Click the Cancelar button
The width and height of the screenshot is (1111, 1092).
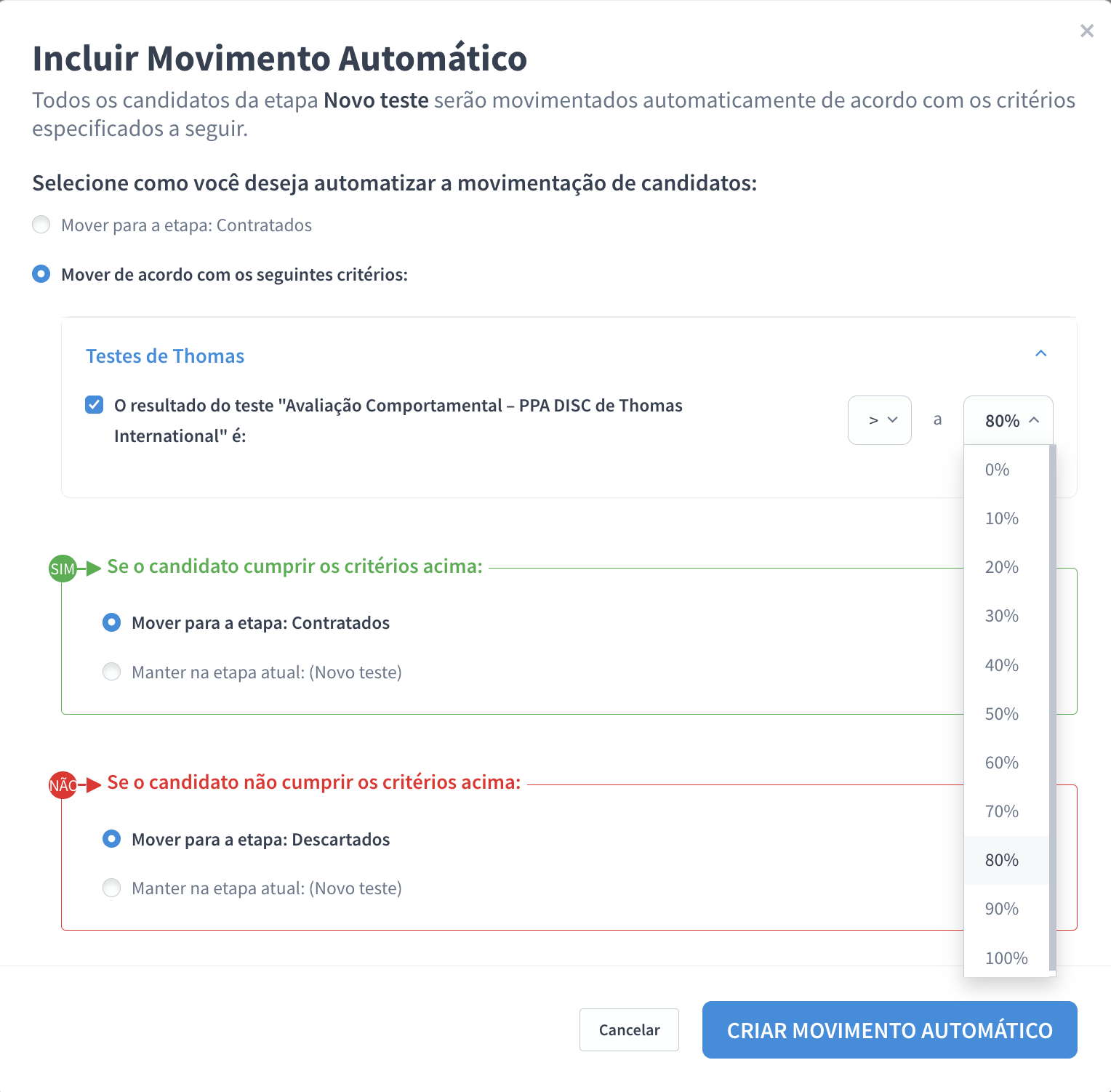pos(629,1029)
